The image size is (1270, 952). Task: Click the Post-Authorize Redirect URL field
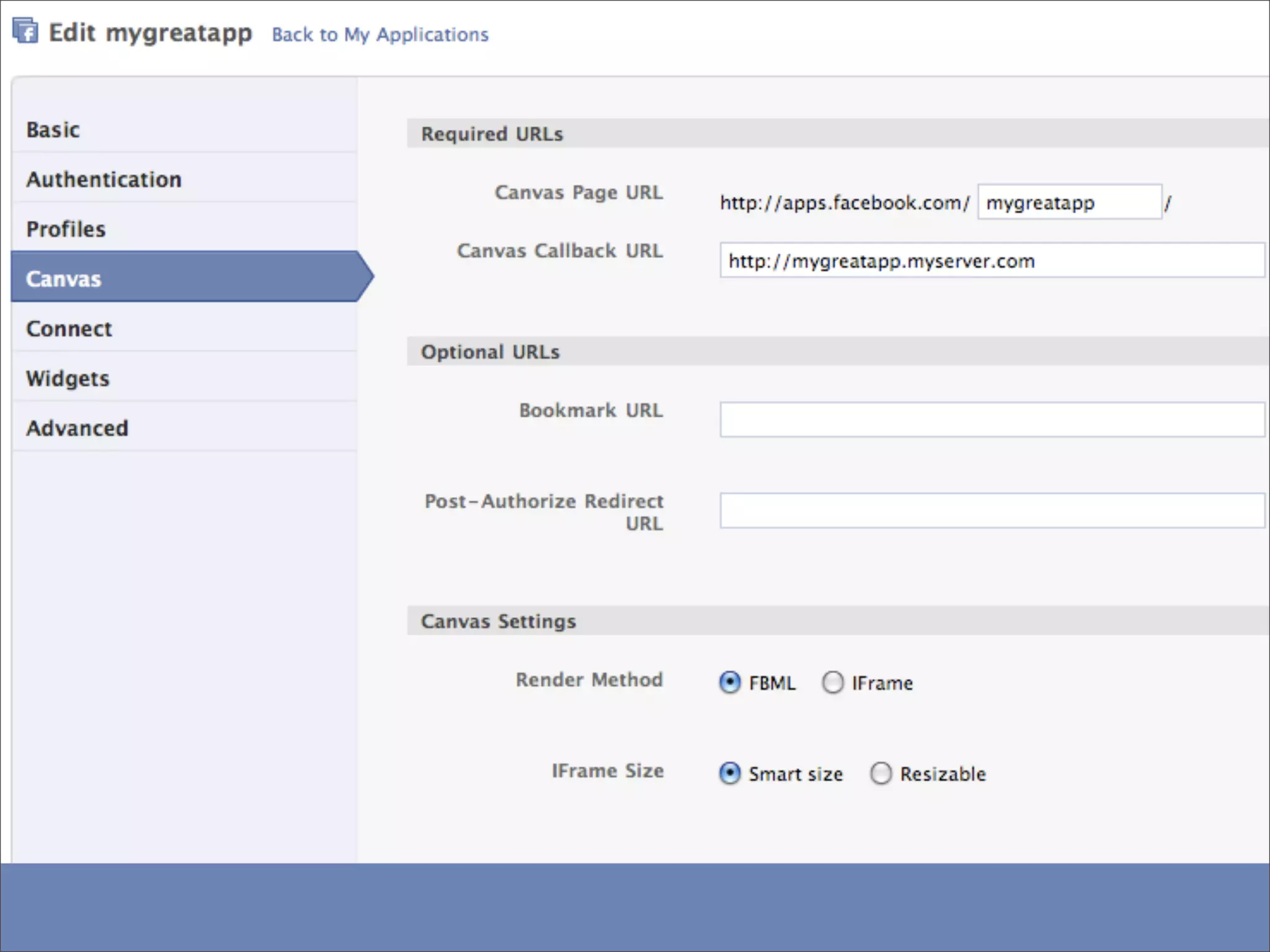pos(991,511)
